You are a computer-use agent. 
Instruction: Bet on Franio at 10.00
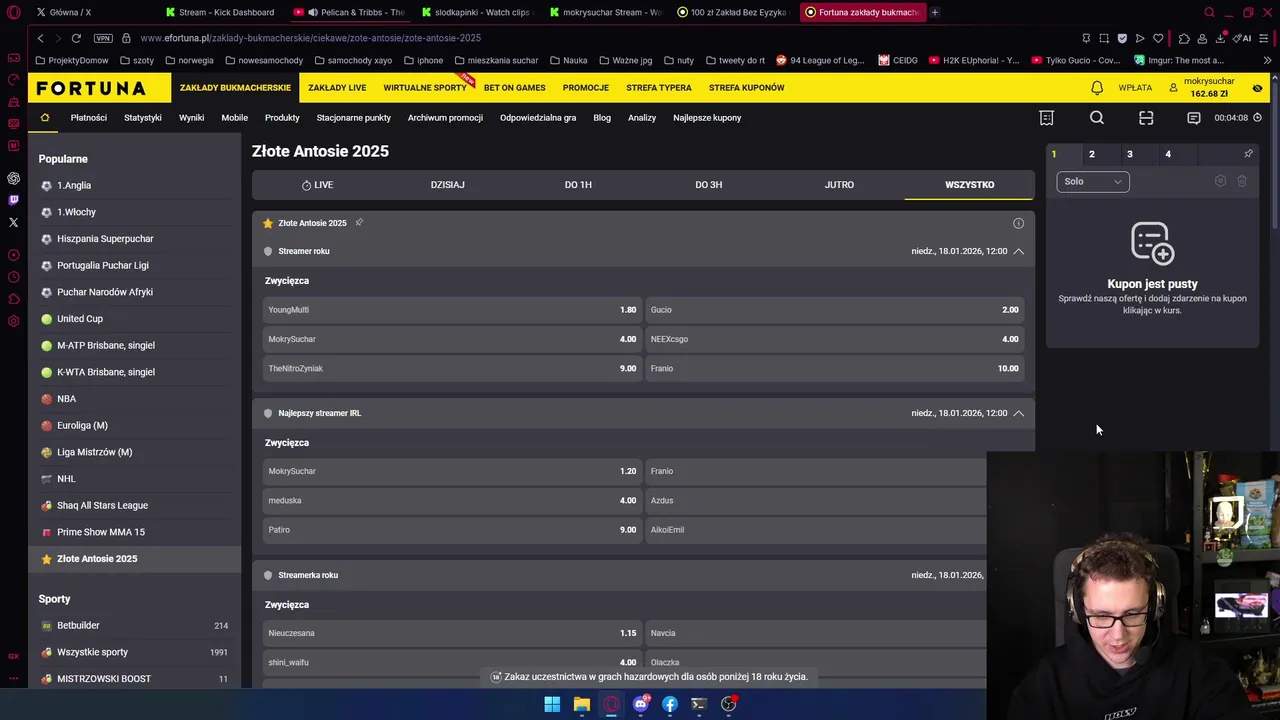834,368
